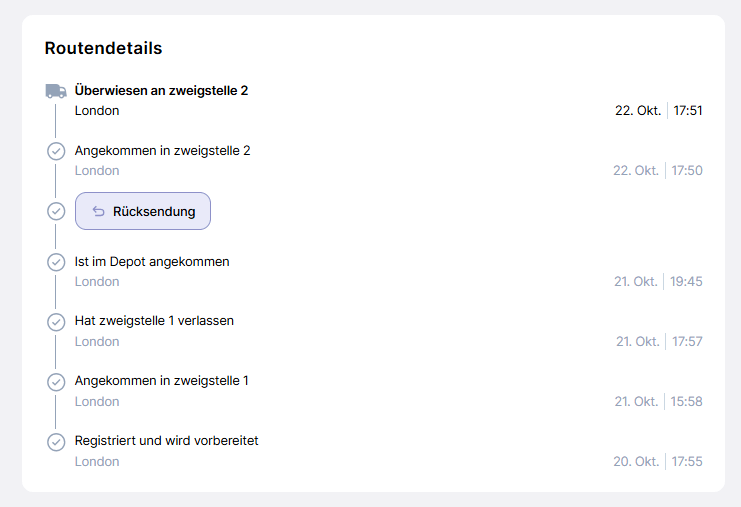Click the 22. Okt. 17:51 timestamp
The image size is (741, 507).
tap(658, 111)
